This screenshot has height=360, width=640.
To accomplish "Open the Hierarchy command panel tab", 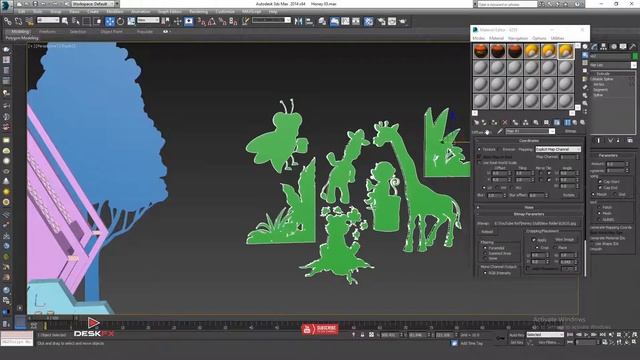I will (603, 47).
